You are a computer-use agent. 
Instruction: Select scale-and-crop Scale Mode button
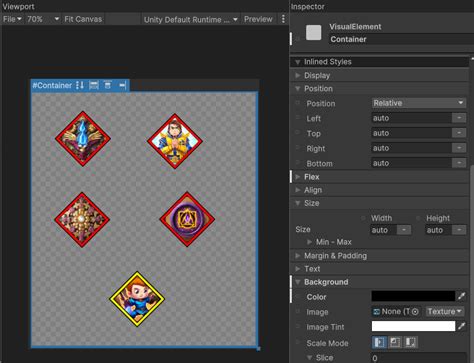[x=395, y=342]
